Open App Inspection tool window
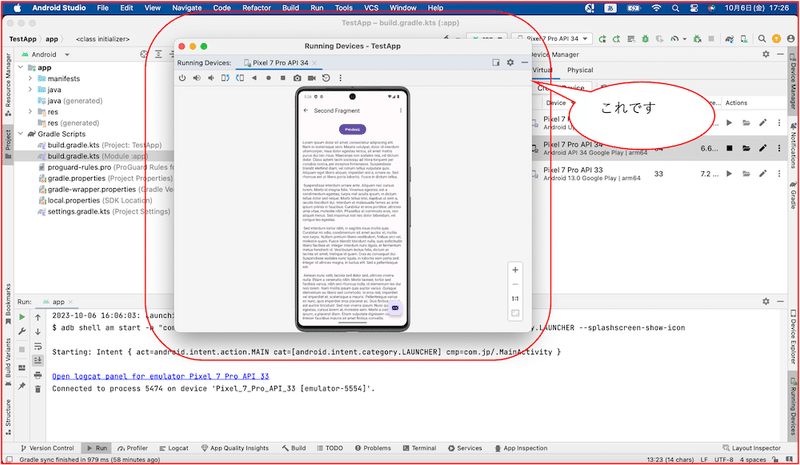Viewport: 800px width, 465px height. [521, 448]
